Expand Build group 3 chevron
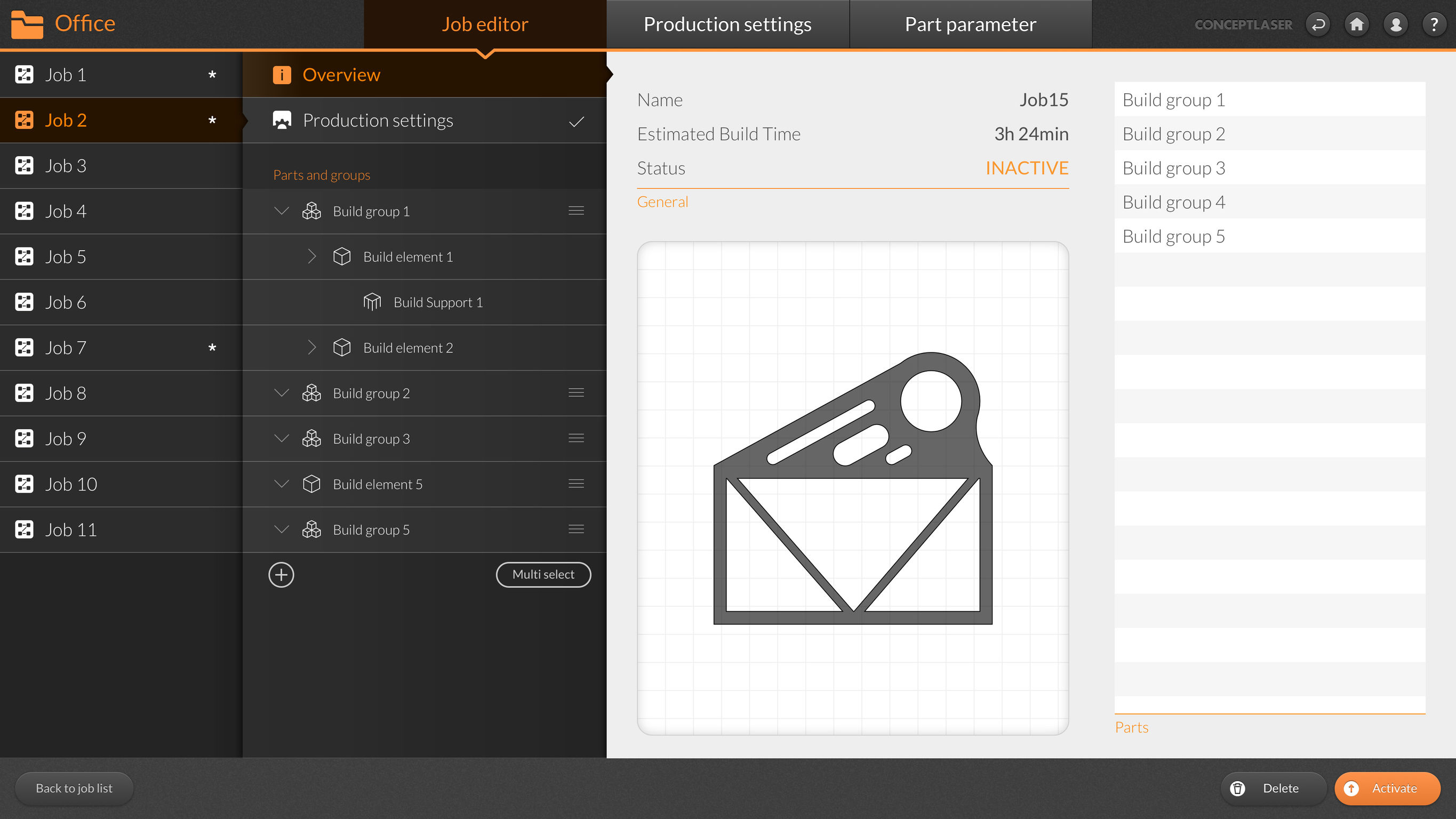Viewport: 1456px width, 819px height. pyautogui.click(x=281, y=439)
